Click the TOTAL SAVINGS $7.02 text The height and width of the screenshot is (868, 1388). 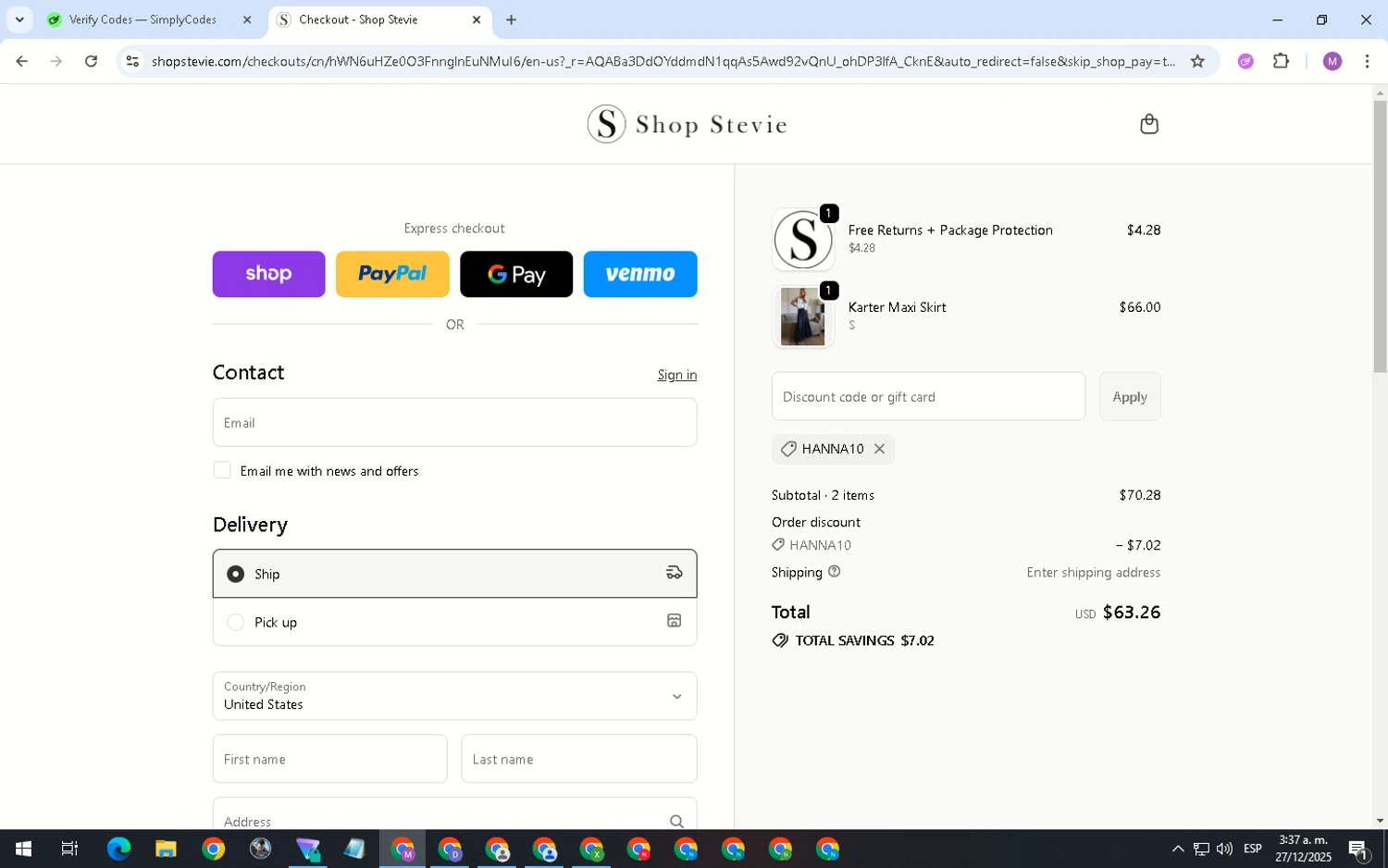pos(864,640)
